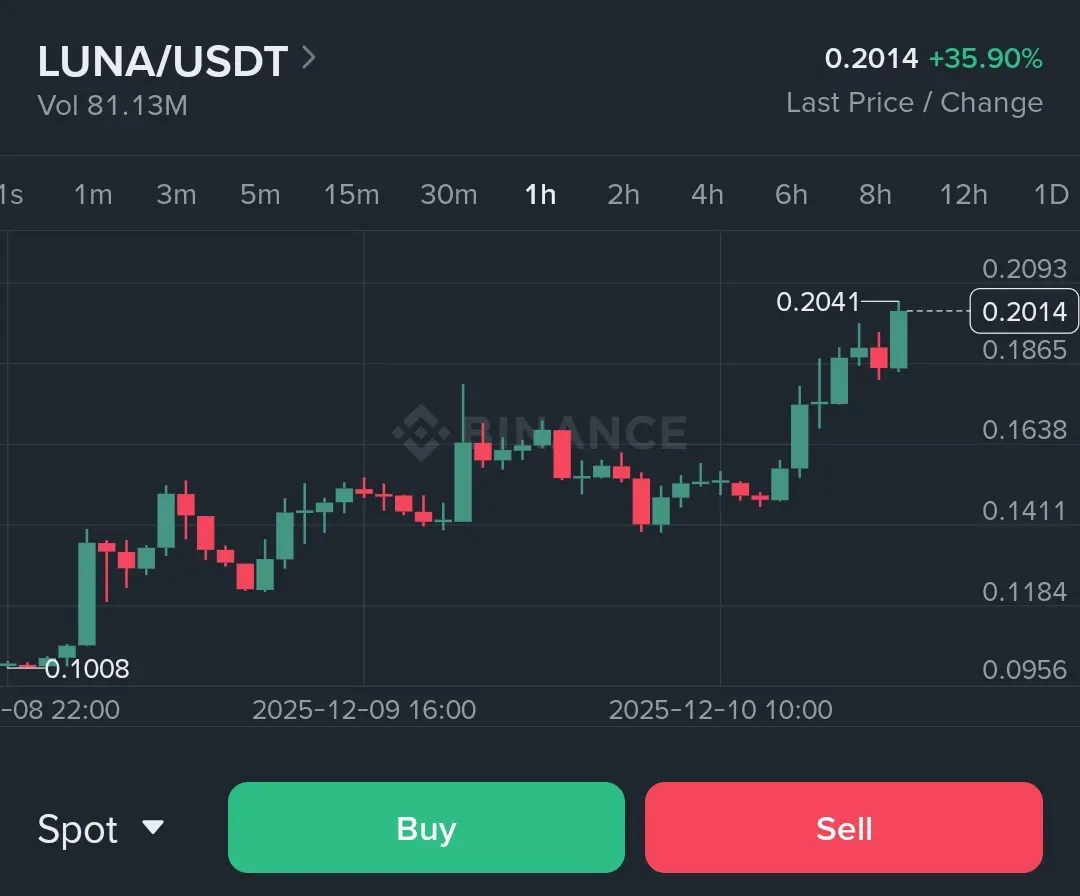
Task: Click the 0.2014 last price header value
Action: (871, 59)
